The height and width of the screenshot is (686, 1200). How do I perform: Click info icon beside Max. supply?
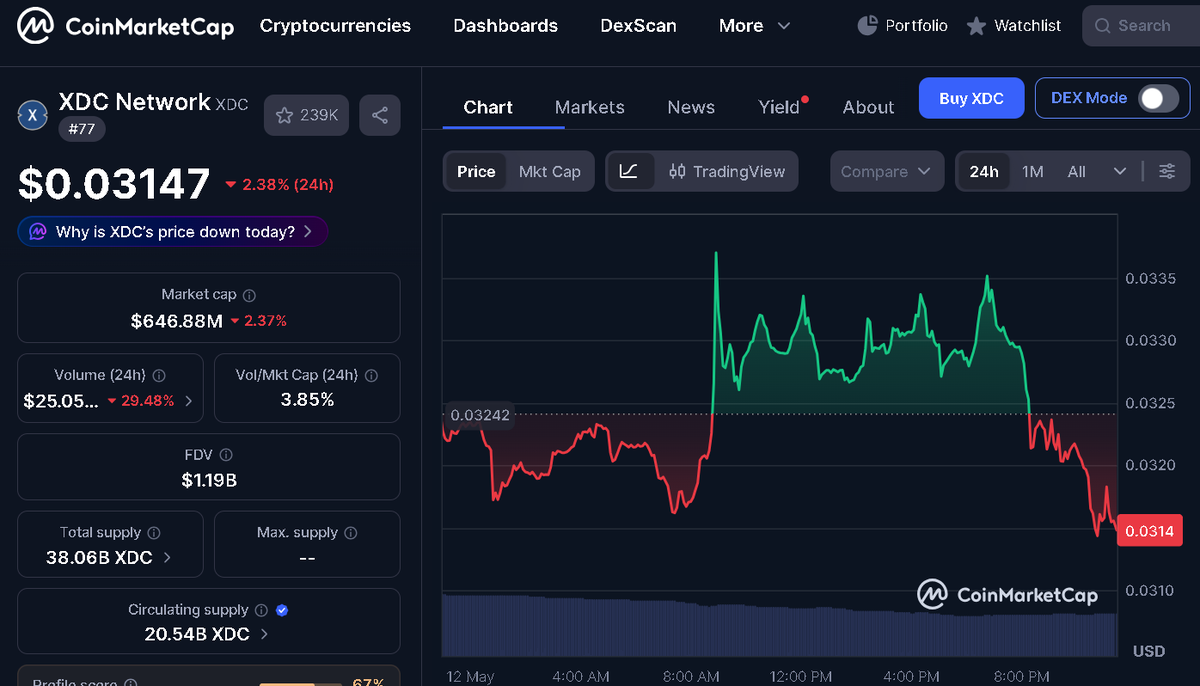pyautogui.click(x=351, y=533)
